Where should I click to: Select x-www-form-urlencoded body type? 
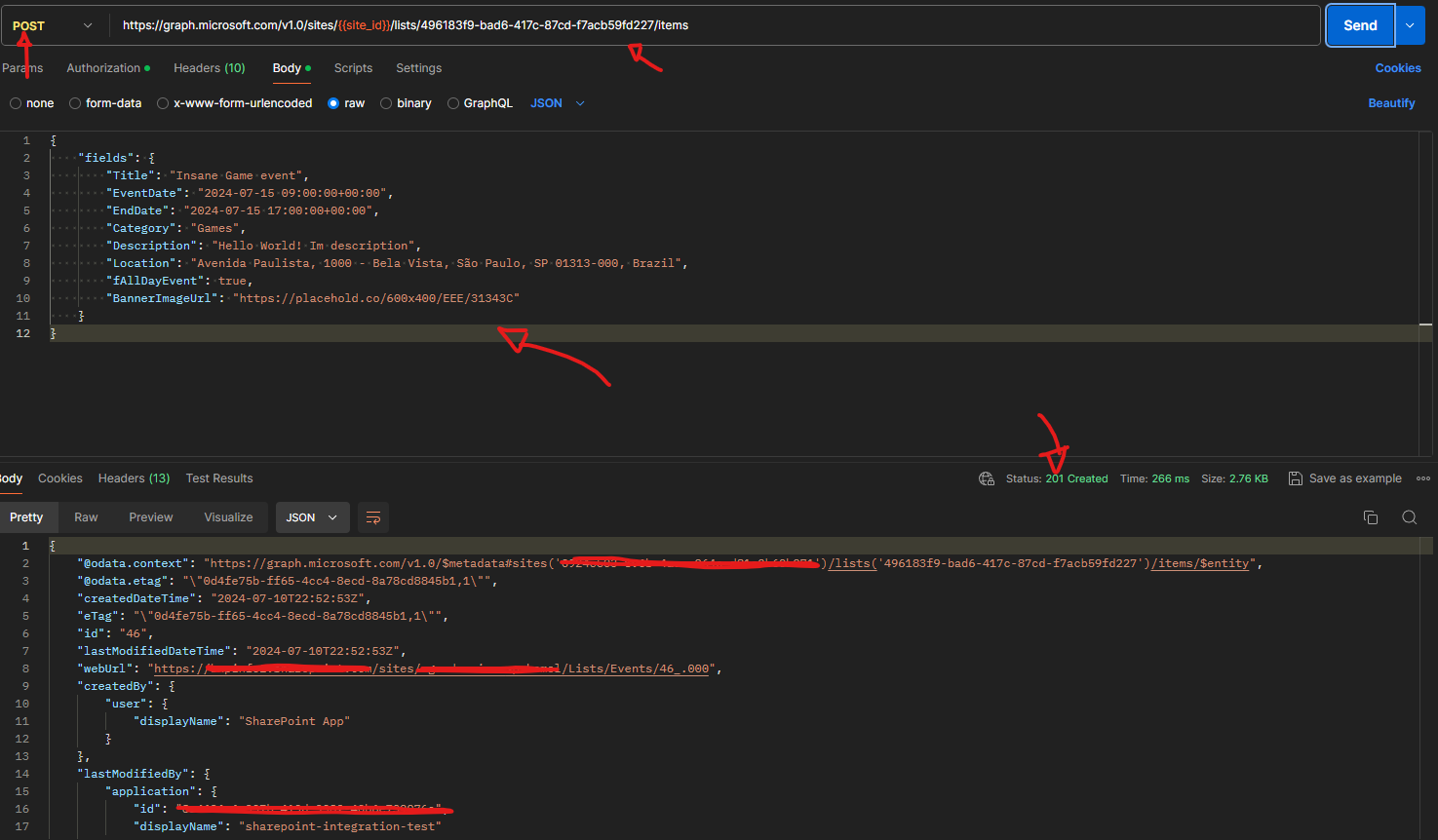(235, 103)
